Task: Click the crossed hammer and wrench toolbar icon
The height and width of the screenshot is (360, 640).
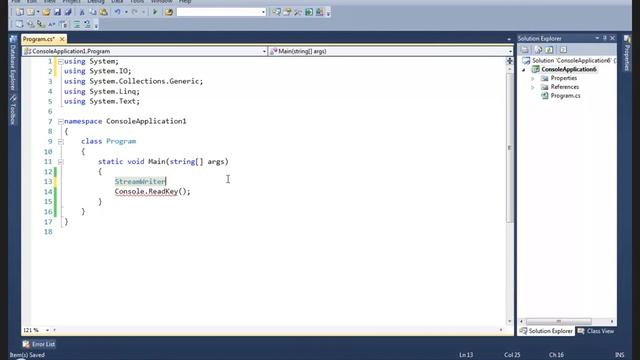Action: [298, 12]
